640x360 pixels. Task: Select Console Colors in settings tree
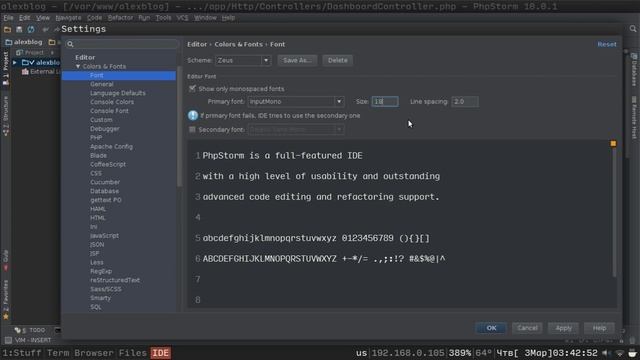click(x=112, y=102)
